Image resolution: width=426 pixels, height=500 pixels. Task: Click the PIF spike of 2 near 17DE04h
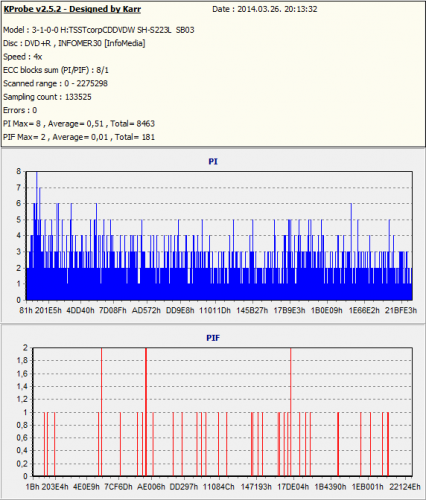[291, 412]
